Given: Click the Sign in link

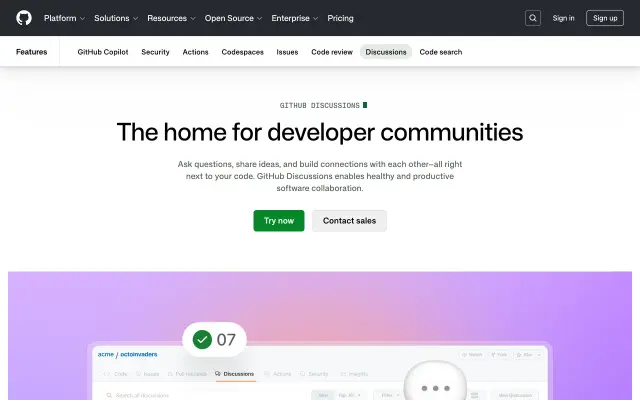Looking at the screenshot, I should 563,18.
